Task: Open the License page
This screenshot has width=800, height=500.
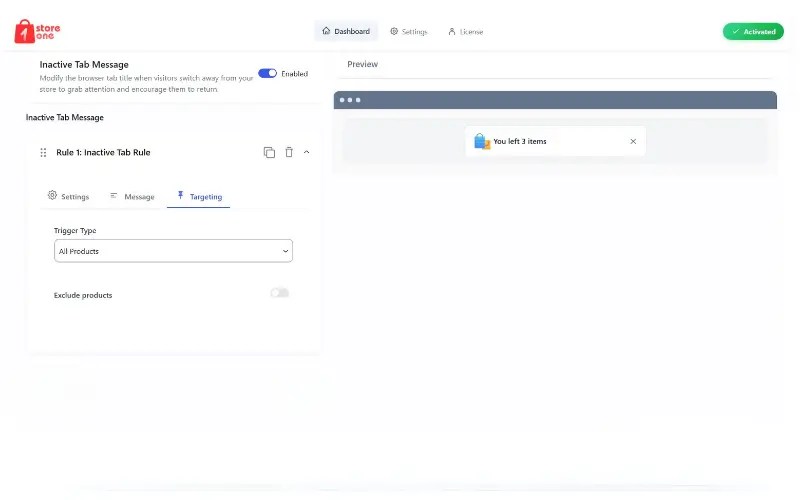Action: [x=465, y=32]
